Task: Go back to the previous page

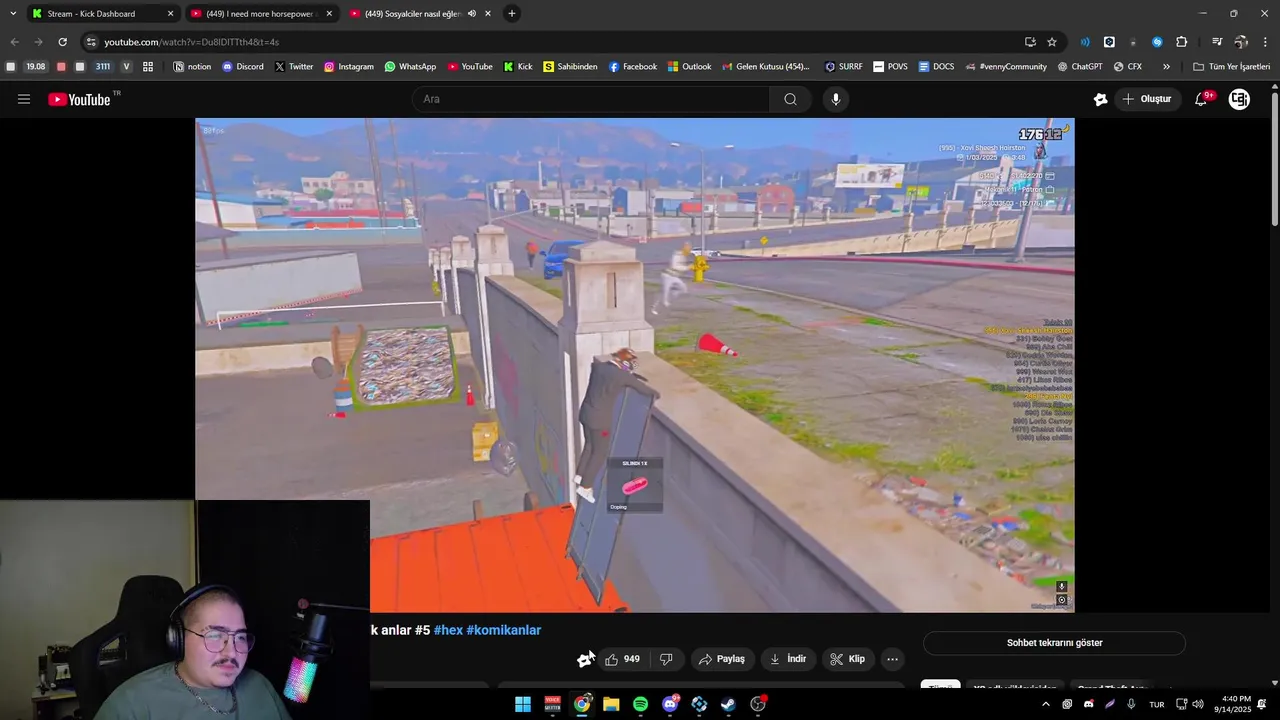Action: click(14, 42)
